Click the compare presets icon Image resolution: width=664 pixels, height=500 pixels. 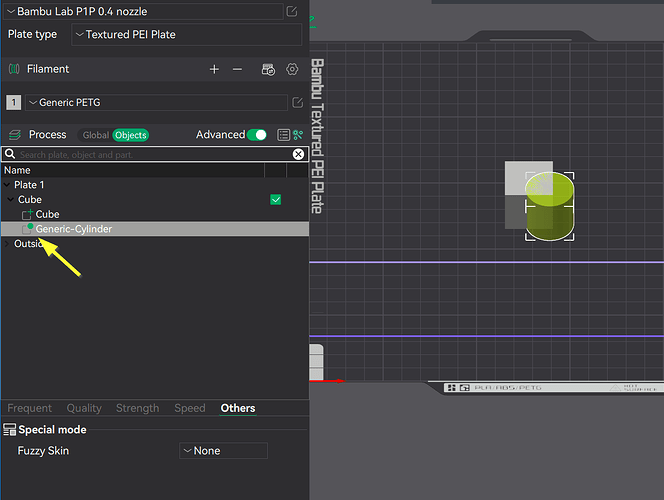tap(298, 135)
